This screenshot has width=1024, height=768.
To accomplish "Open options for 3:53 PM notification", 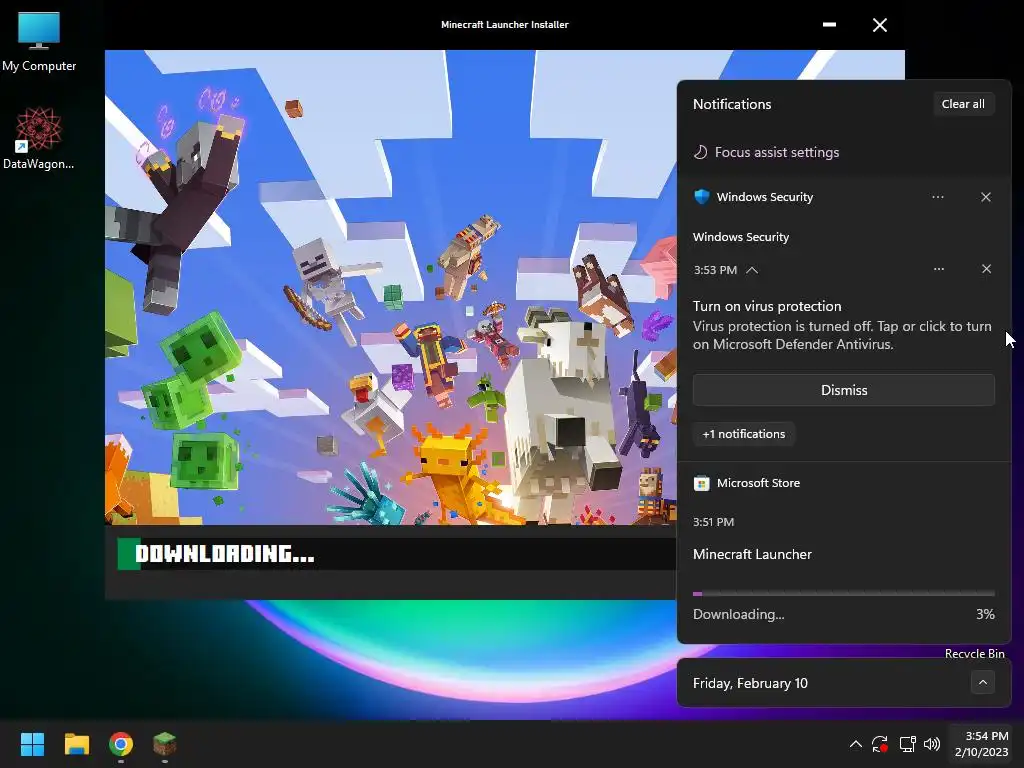I will pos(938,269).
